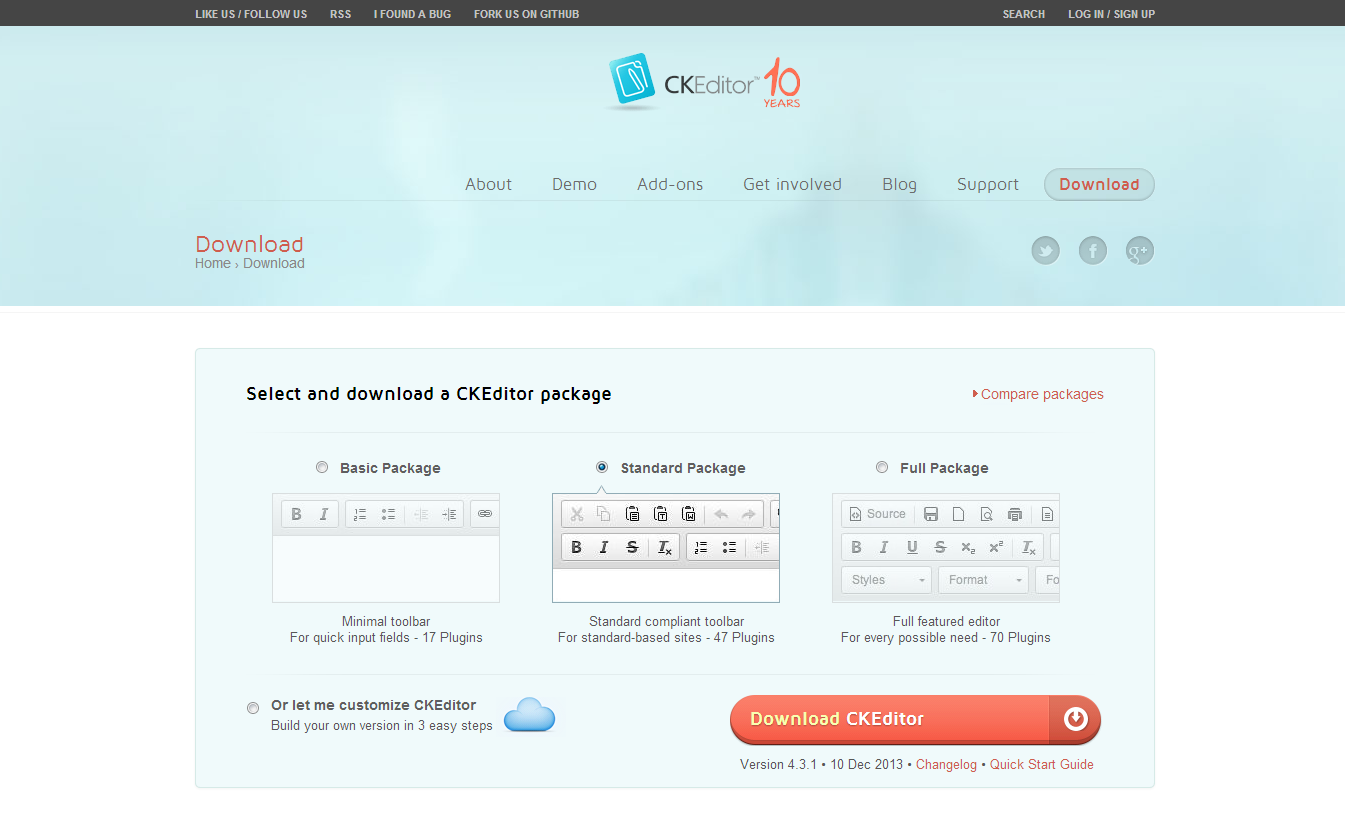This screenshot has height=839, width=1345.
Task: Click I Found a Bug link
Action: tap(412, 14)
